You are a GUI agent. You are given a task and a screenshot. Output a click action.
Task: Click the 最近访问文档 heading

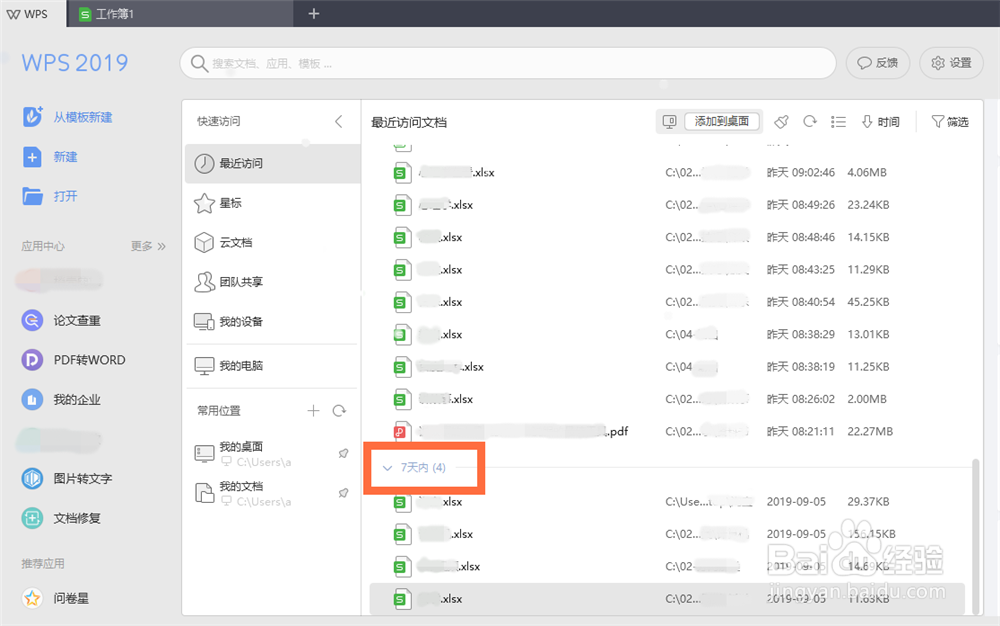tap(409, 122)
